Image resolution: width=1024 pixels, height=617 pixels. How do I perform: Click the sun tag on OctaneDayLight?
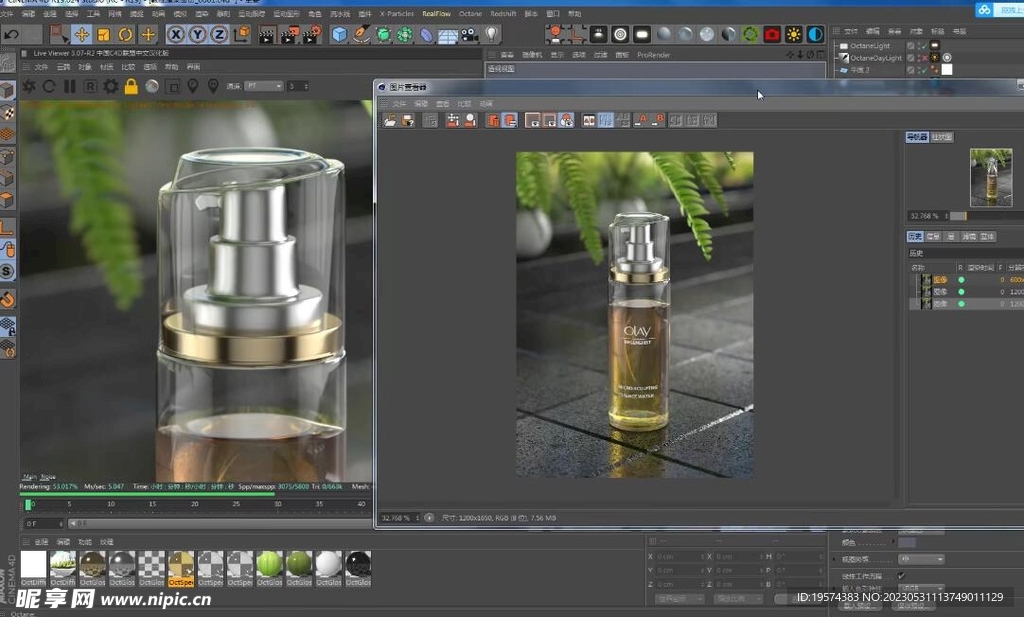point(935,57)
